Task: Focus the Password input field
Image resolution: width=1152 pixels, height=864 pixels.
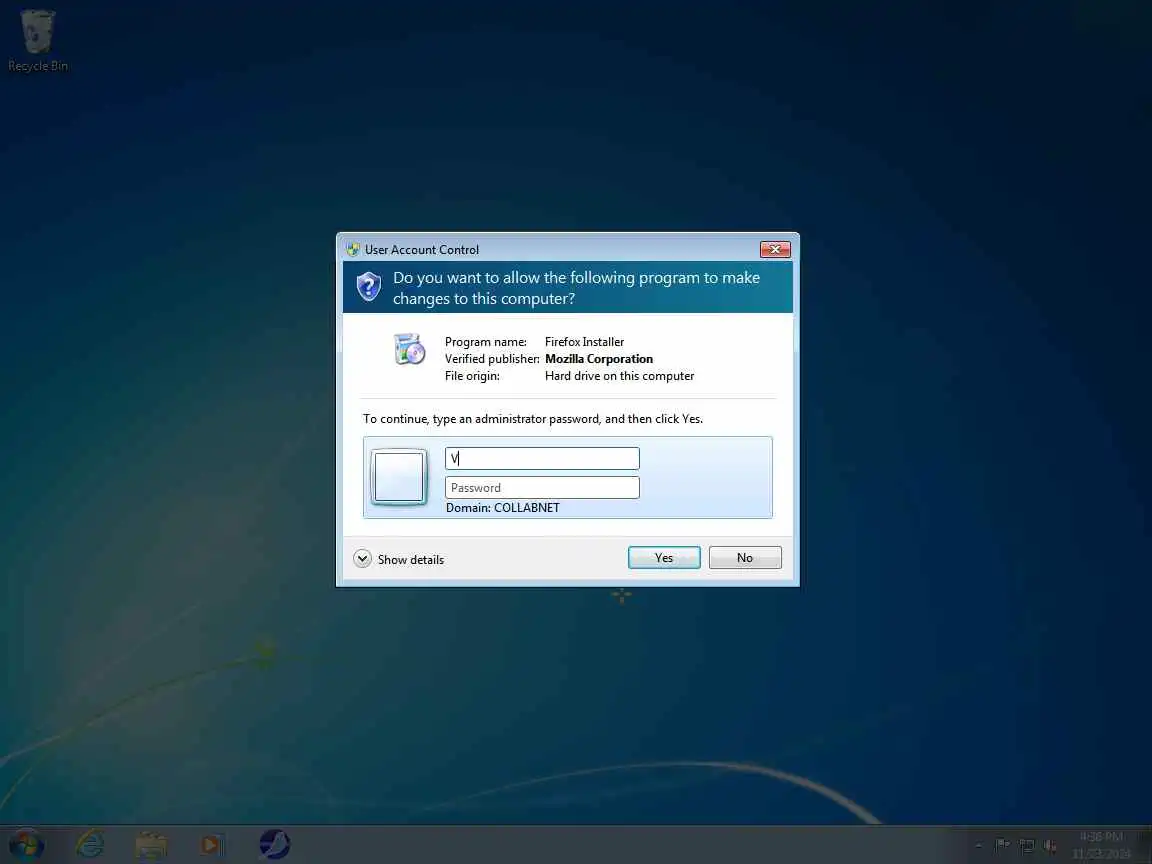Action: (542, 488)
